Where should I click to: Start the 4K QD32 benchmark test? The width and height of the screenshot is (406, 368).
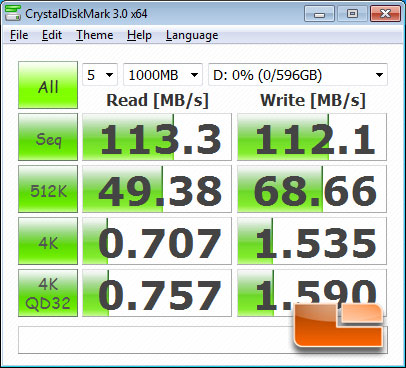point(48,293)
